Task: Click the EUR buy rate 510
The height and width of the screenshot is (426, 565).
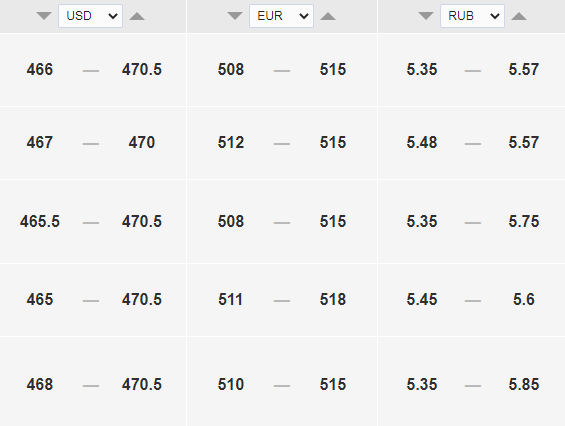Action: click(231, 384)
